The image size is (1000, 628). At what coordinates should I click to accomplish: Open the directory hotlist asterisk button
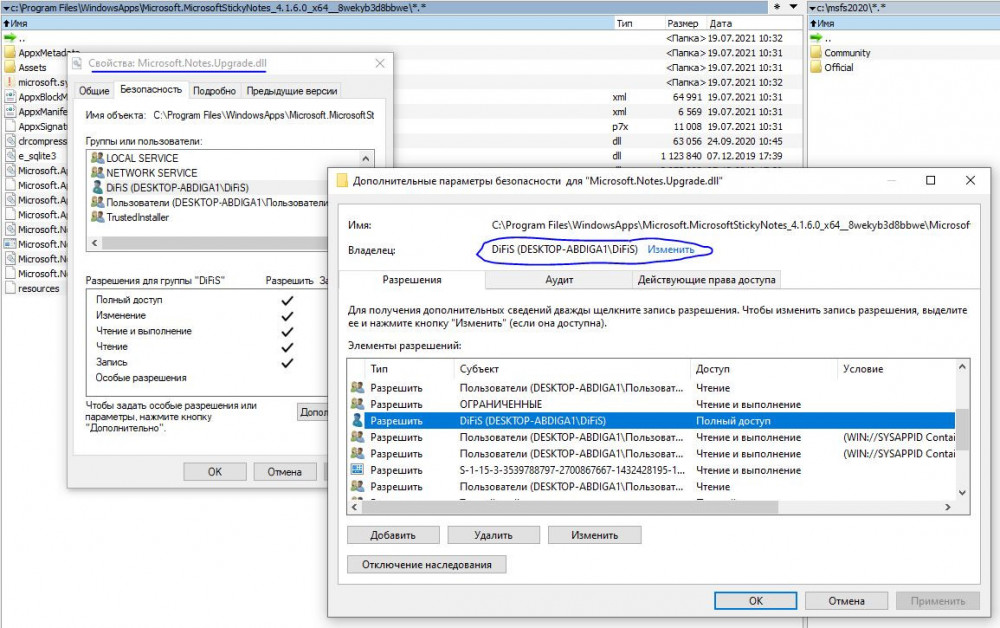pyautogui.click(x=776, y=7)
